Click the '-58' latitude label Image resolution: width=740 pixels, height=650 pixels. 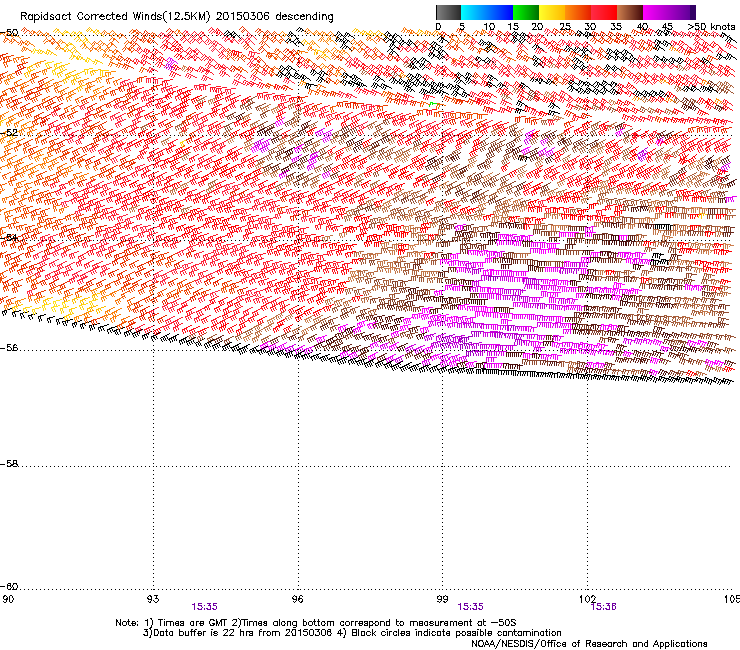click(9, 464)
